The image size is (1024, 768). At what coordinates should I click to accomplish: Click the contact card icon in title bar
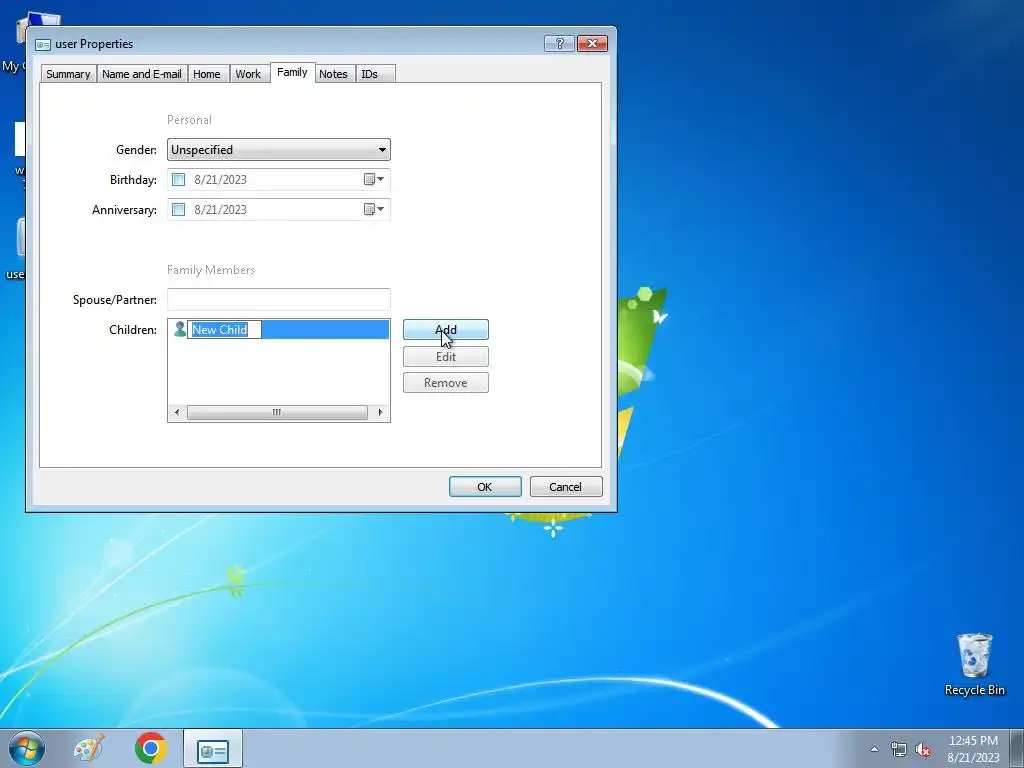pos(43,44)
